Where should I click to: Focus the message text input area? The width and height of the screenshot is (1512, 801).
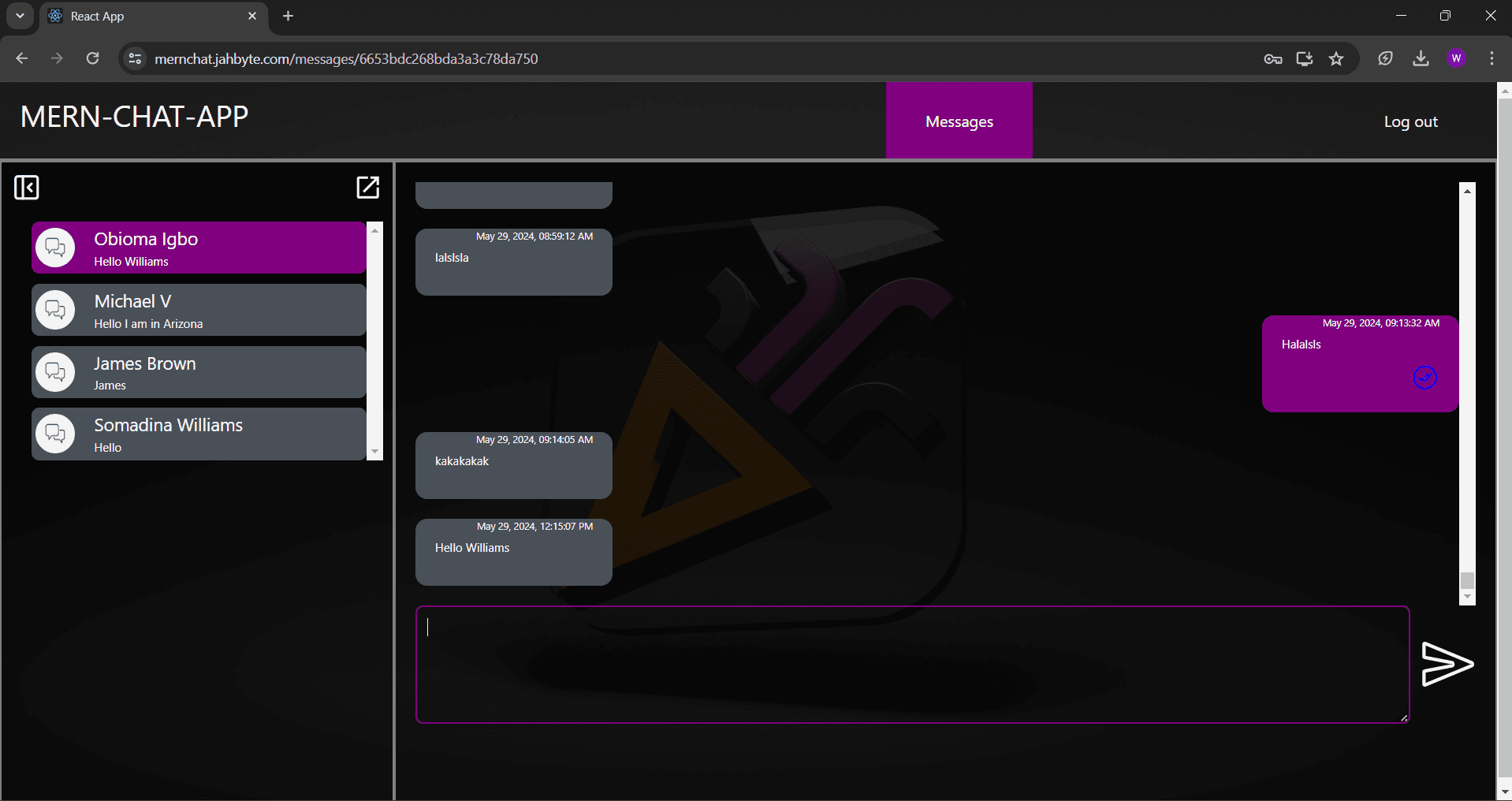pos(912,664)
